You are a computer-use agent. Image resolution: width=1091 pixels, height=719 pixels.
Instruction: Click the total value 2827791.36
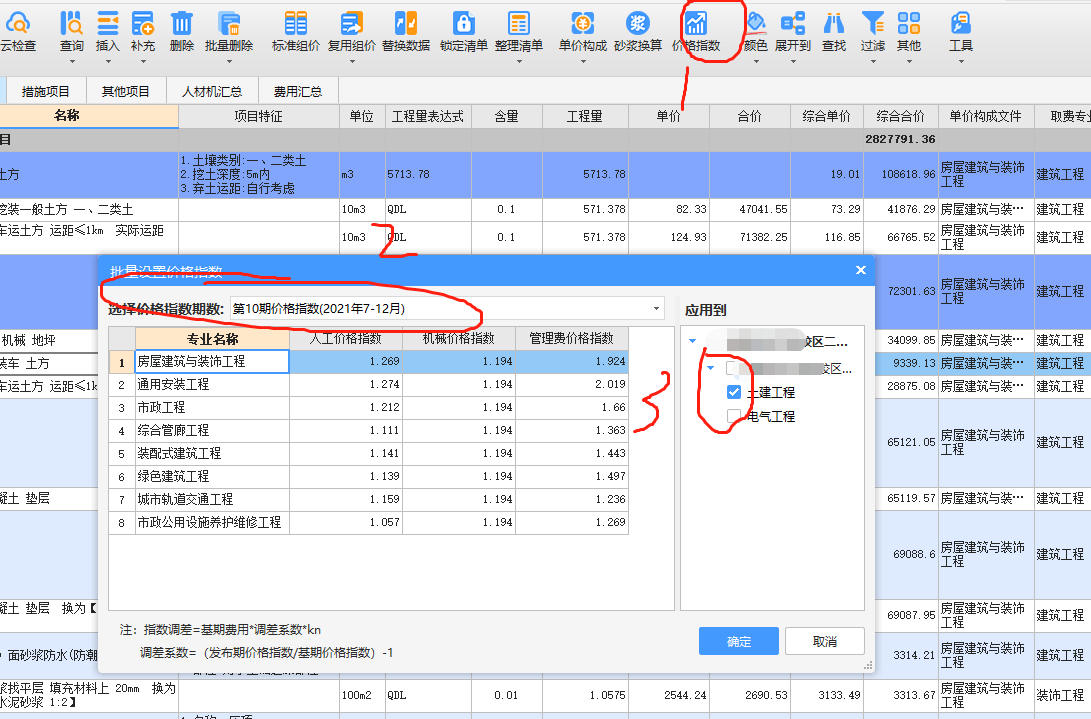900,139
